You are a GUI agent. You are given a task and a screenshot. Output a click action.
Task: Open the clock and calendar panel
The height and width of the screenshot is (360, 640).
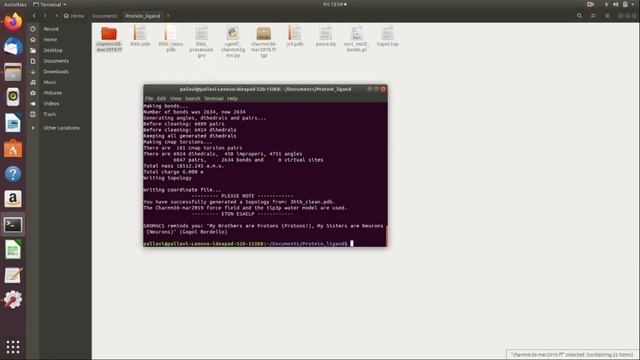click(x=335, y=4)
